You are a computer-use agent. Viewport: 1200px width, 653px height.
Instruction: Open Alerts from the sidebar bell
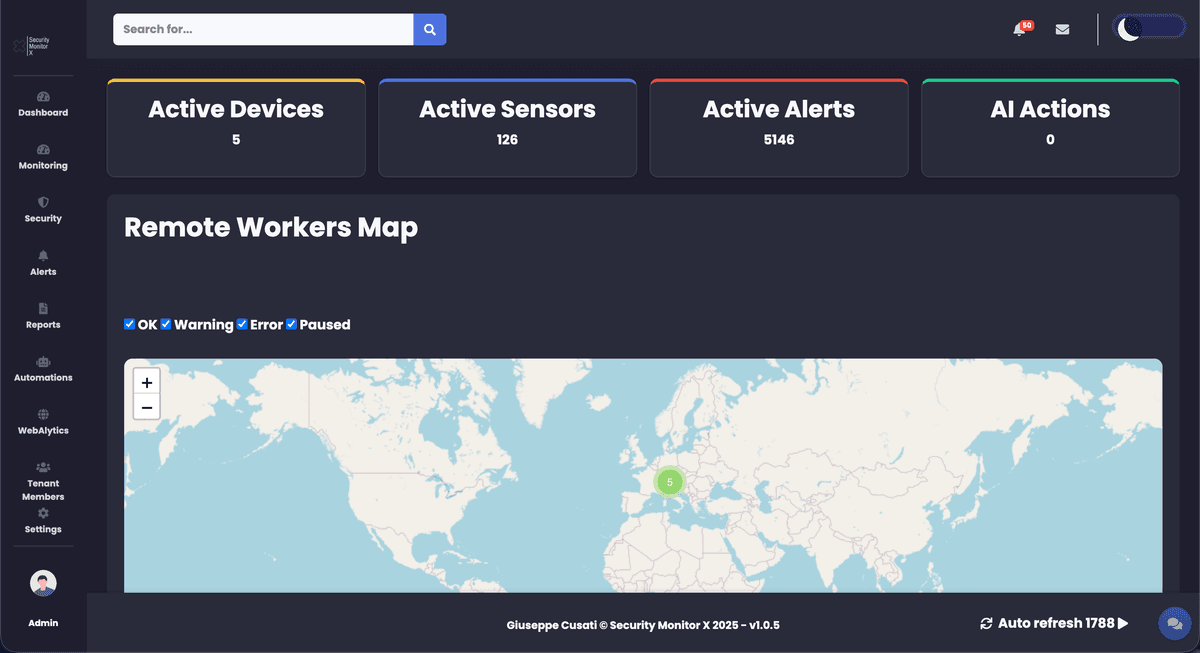43,256
